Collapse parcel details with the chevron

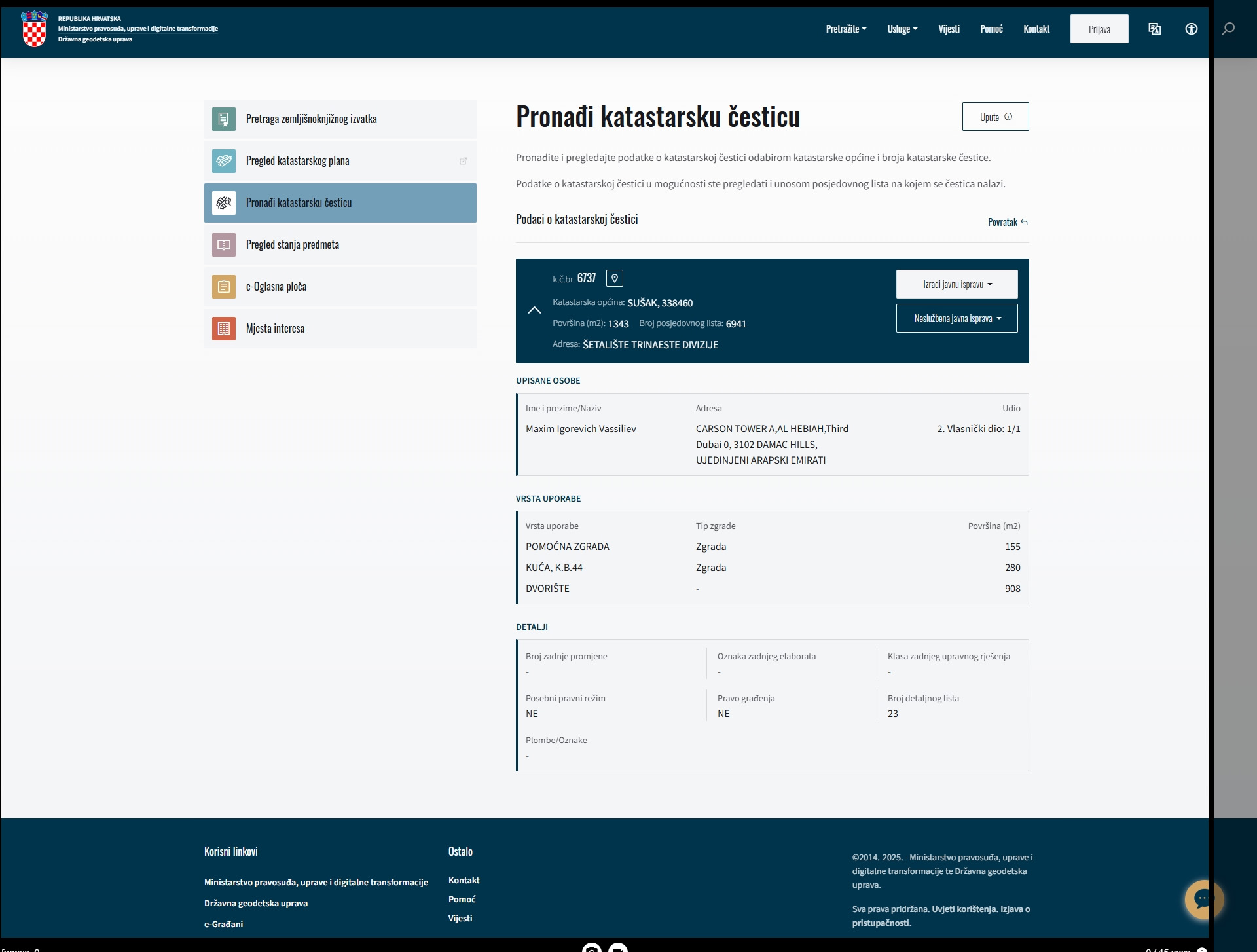click(534, 310)
